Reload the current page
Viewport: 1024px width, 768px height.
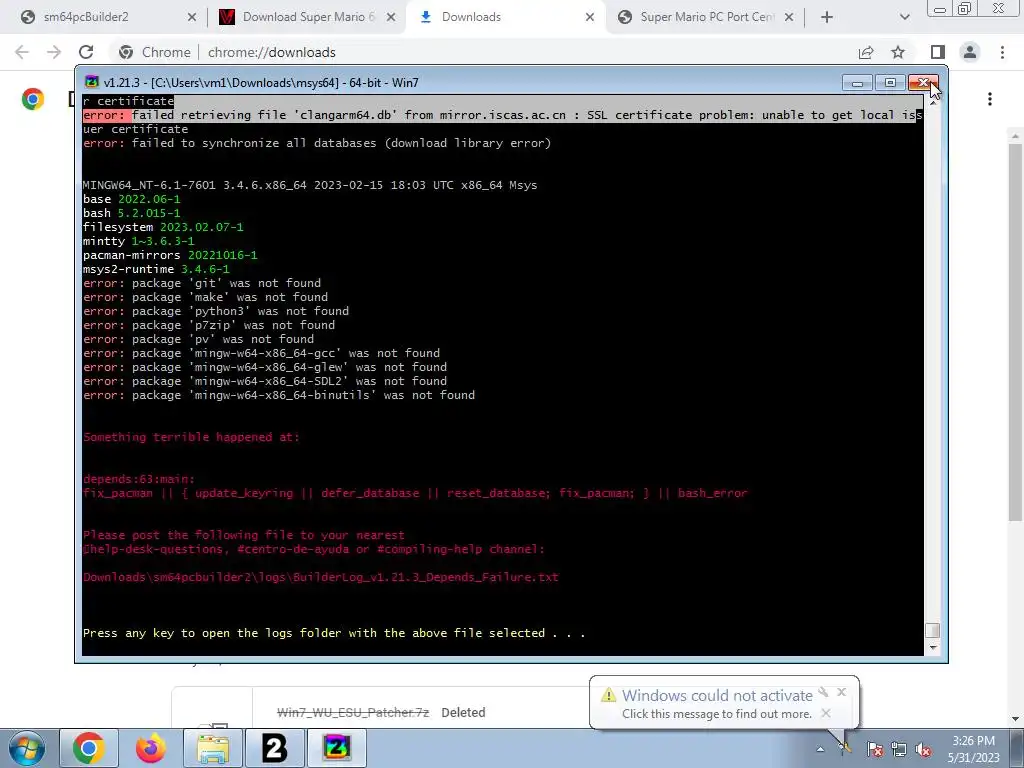click(86, 52)
